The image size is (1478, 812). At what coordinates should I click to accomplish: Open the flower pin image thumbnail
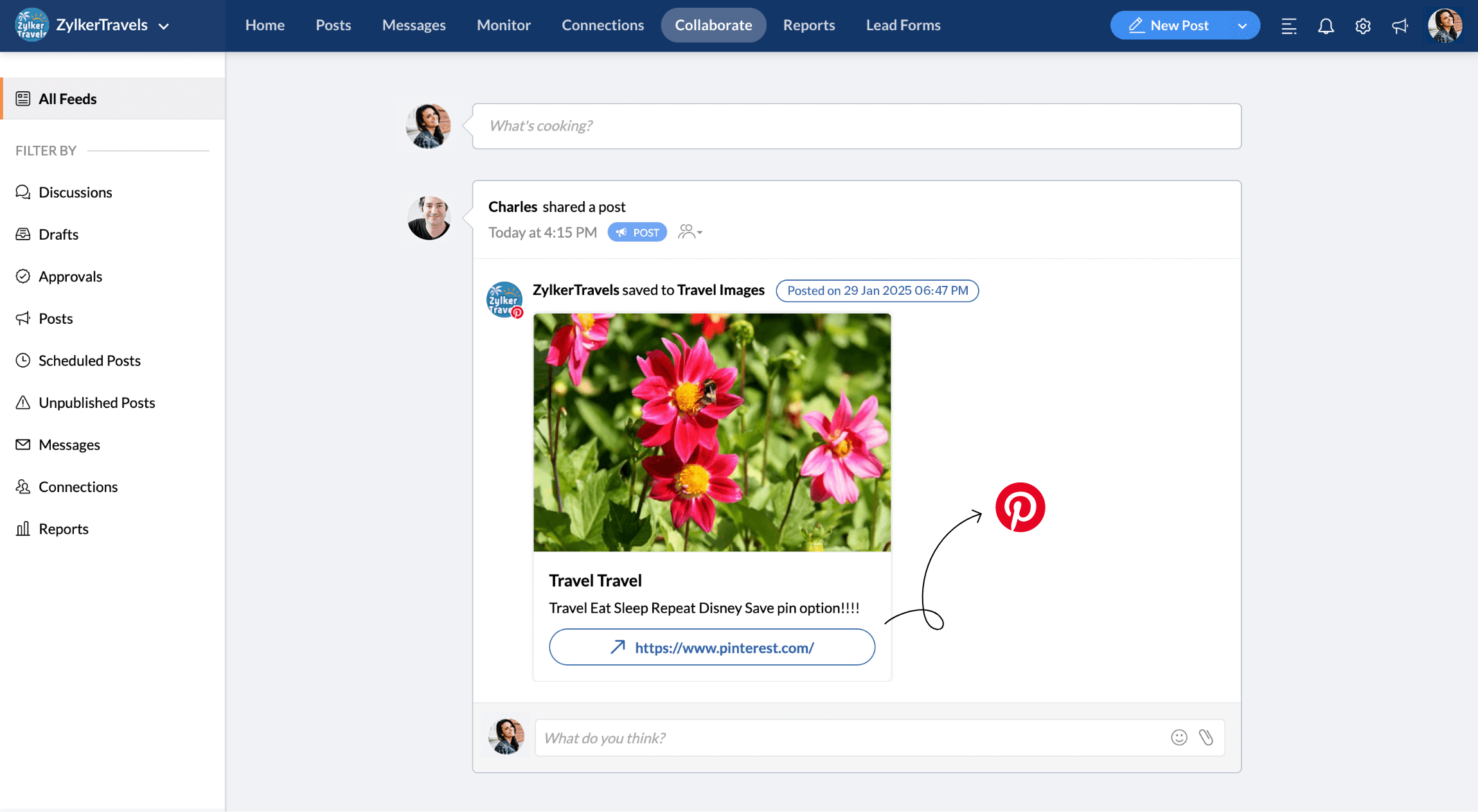(x=712, y=432)
